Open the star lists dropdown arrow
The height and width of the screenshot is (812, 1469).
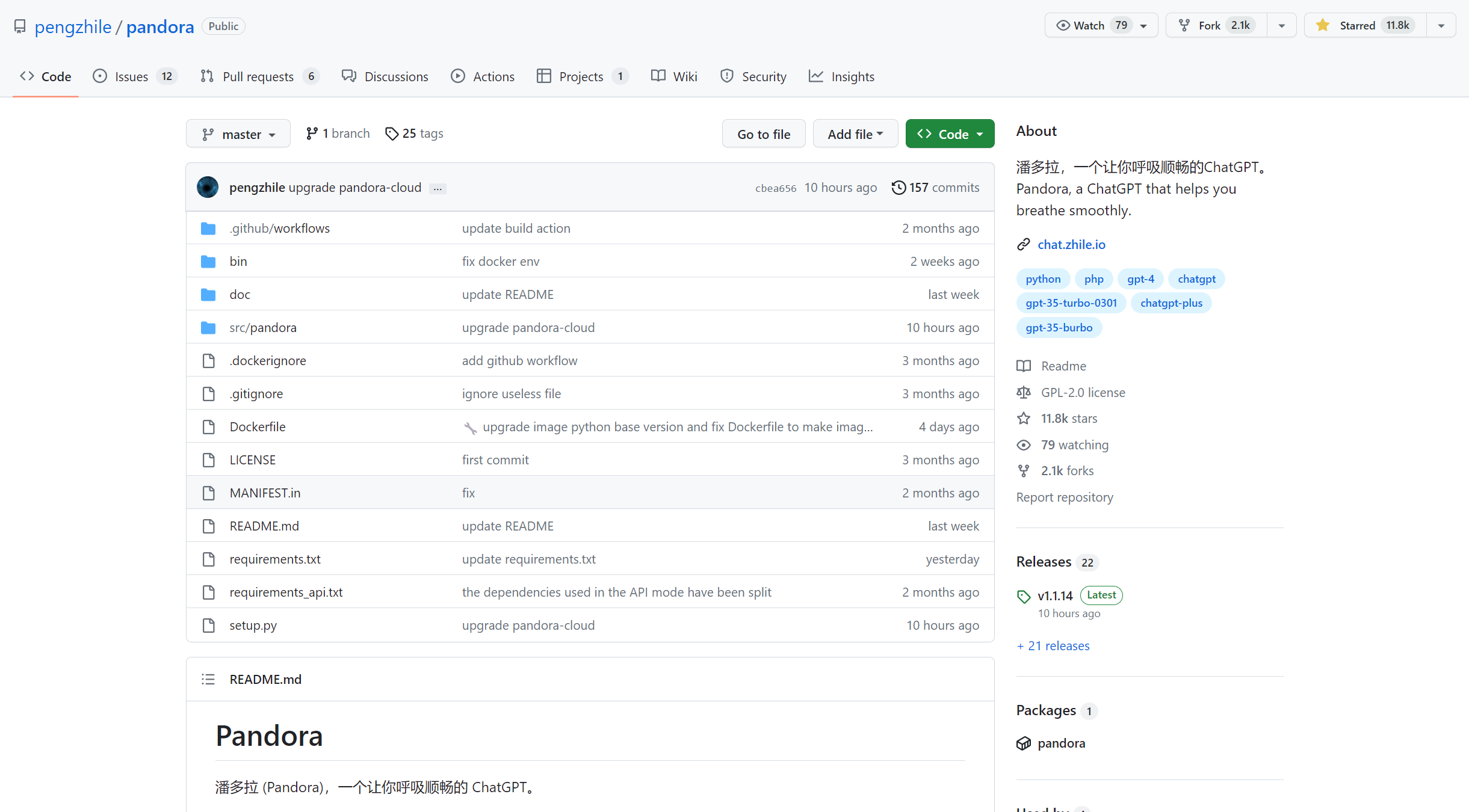pos(1441,25)
